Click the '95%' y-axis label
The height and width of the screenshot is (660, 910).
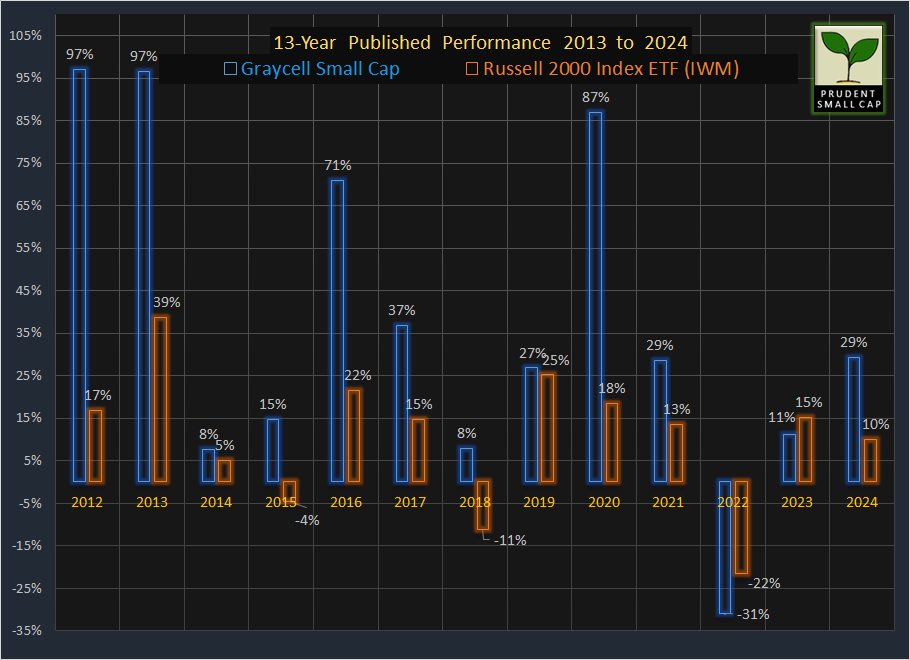coord(29,78)
